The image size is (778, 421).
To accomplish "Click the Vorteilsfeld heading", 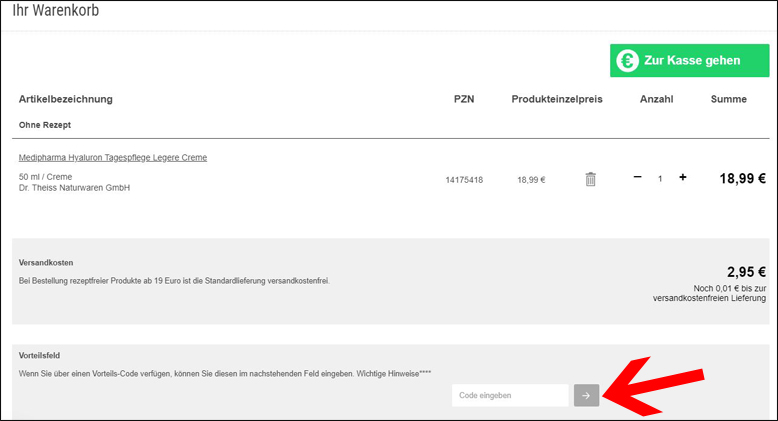I will tap(39, 355).
